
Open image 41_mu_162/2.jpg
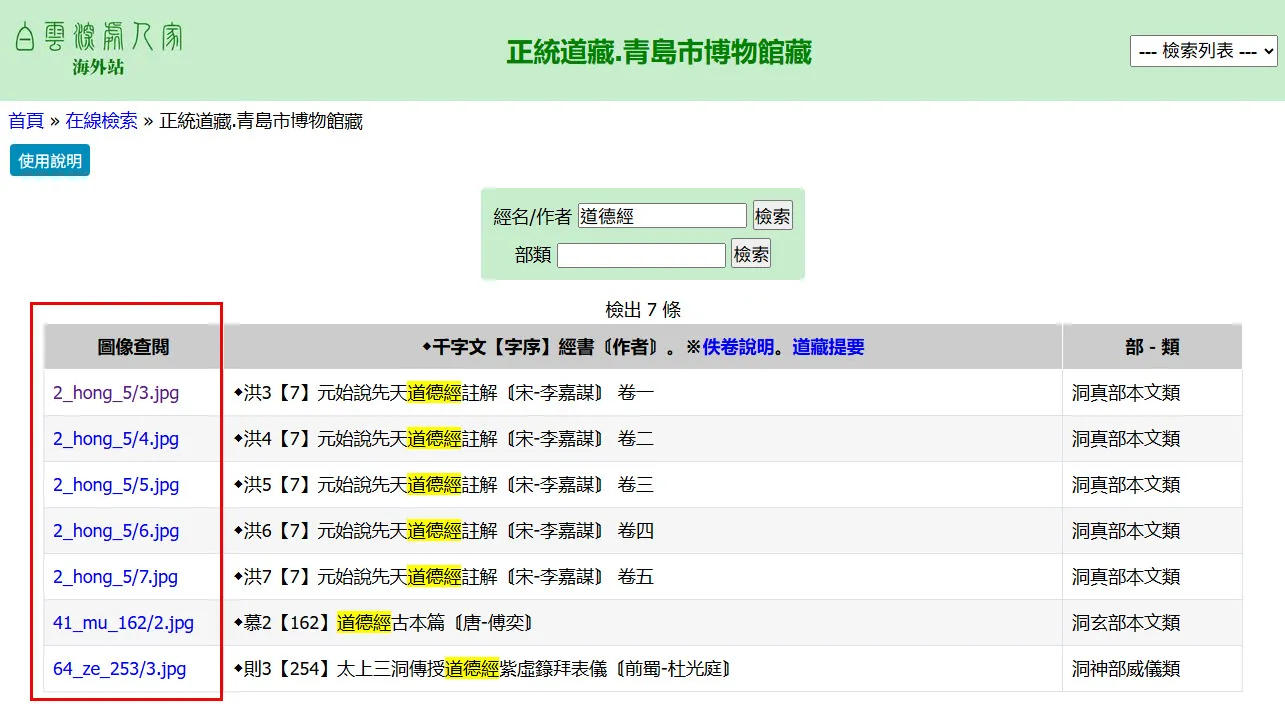[x=123, y=623]
